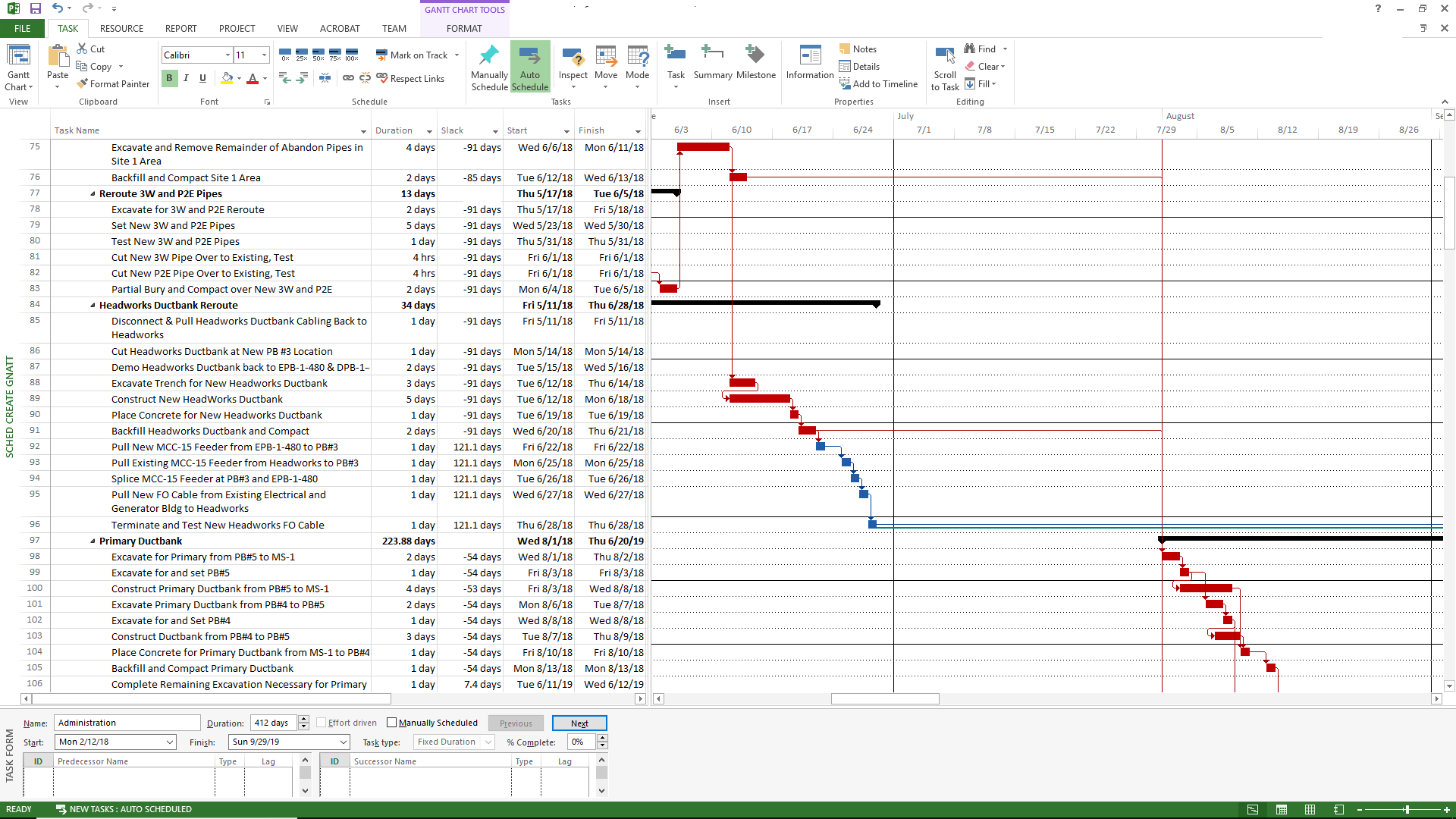Viewport: 1456px width, 819px height.
Task: Collapse the Headworks Ductbank Reroute summary
Action: coord(93,306)
